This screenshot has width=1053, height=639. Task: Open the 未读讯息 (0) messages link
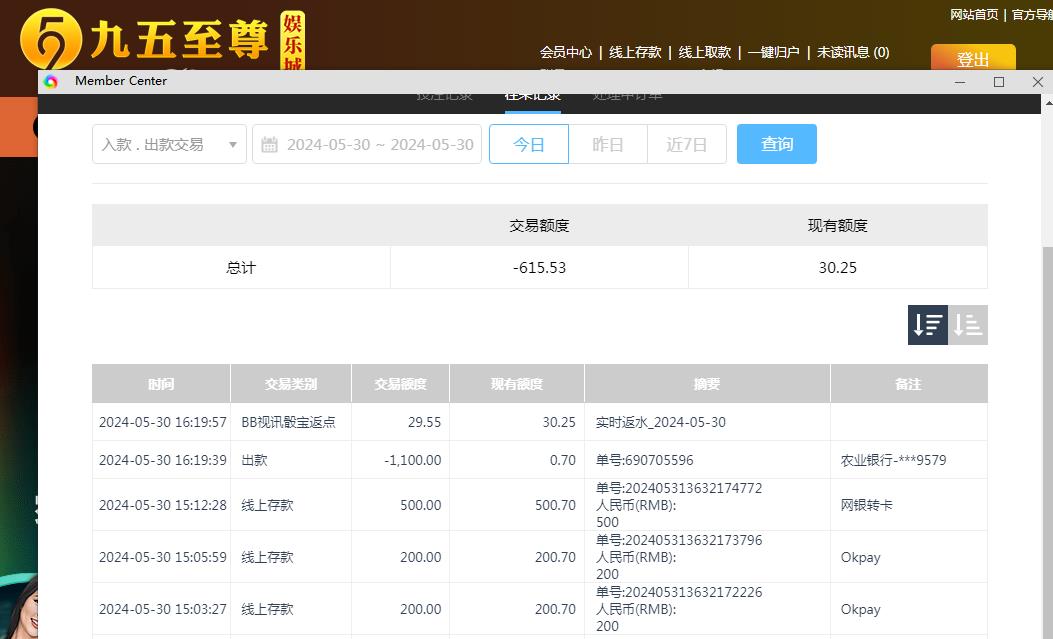point(853,52)
